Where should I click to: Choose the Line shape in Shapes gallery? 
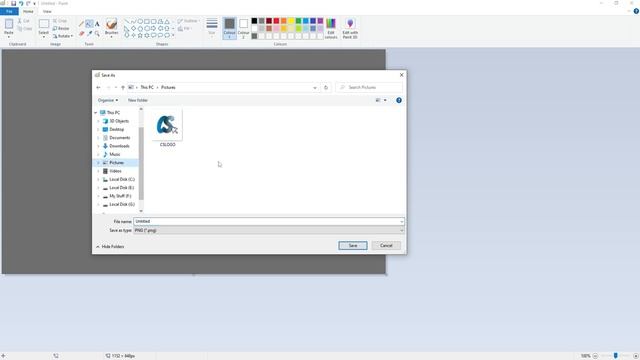(x=127, y=21)
